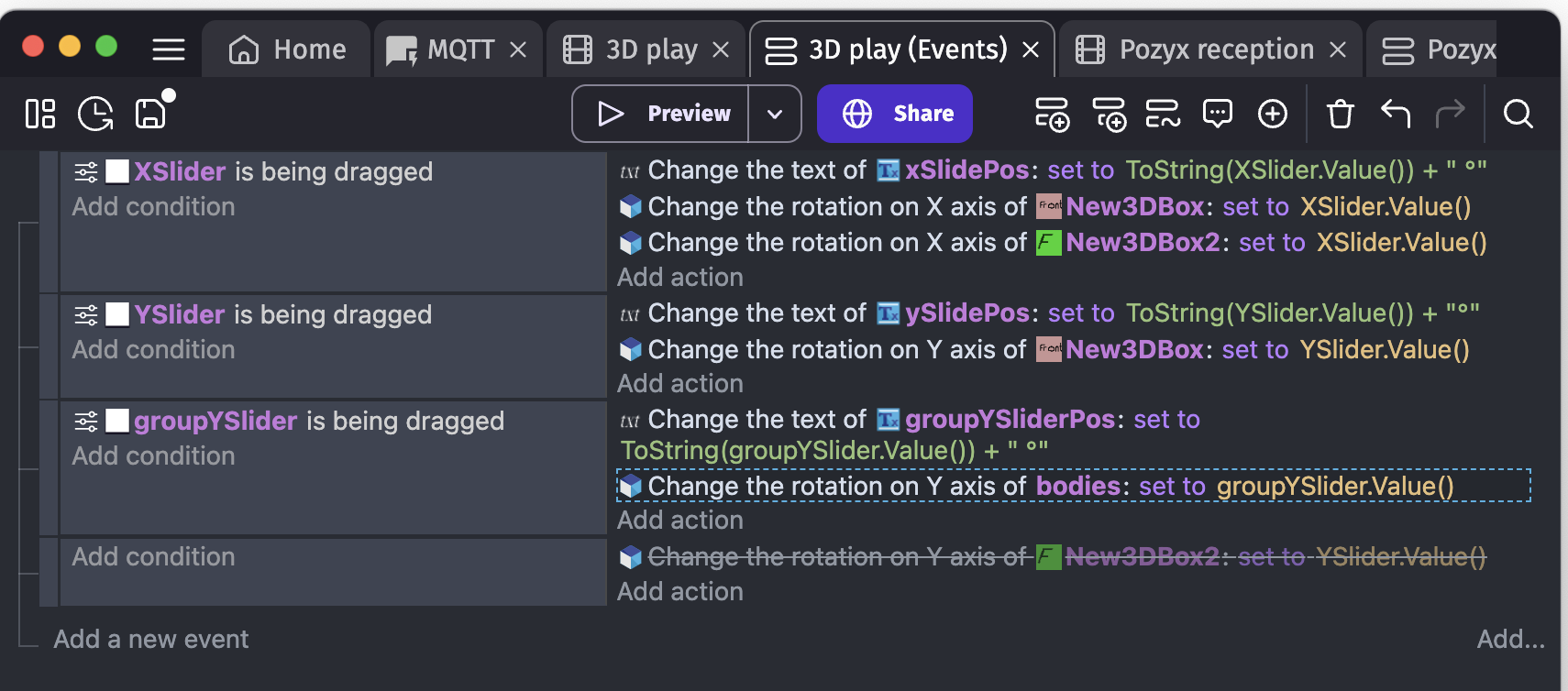Toggle the inversion box beside YSlider condition
Viewport: 1568px width, 691px height.
[x=117, y=314]
